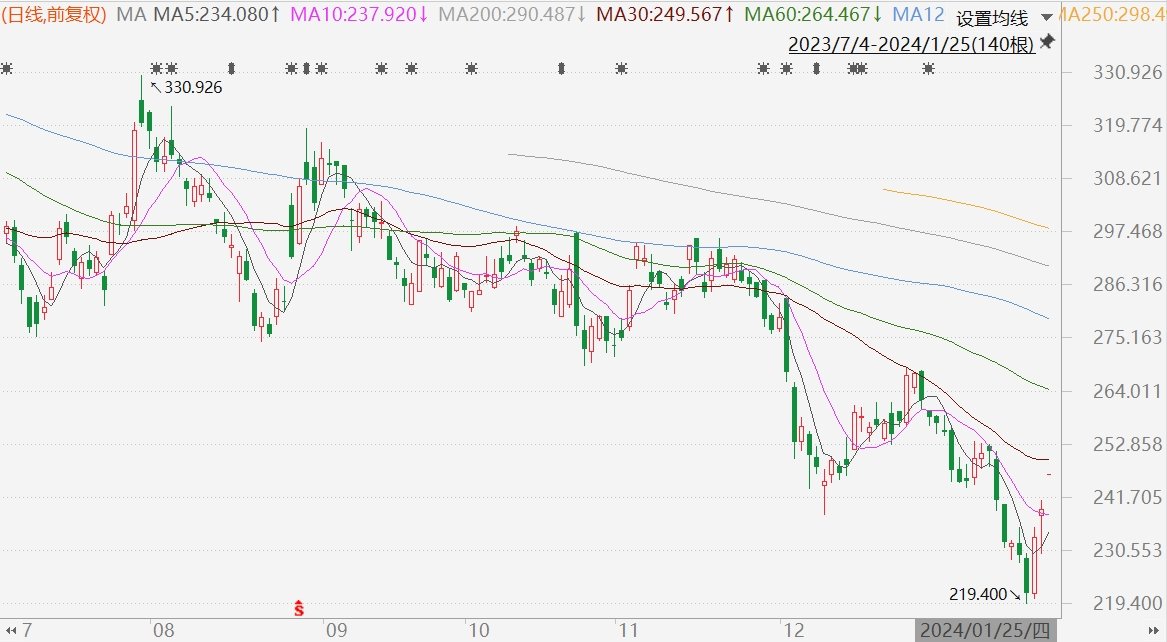Screen dimensions: 1167x642
Task: Click the 308.621 price axis label
Action: click(x=1127, y=178)
